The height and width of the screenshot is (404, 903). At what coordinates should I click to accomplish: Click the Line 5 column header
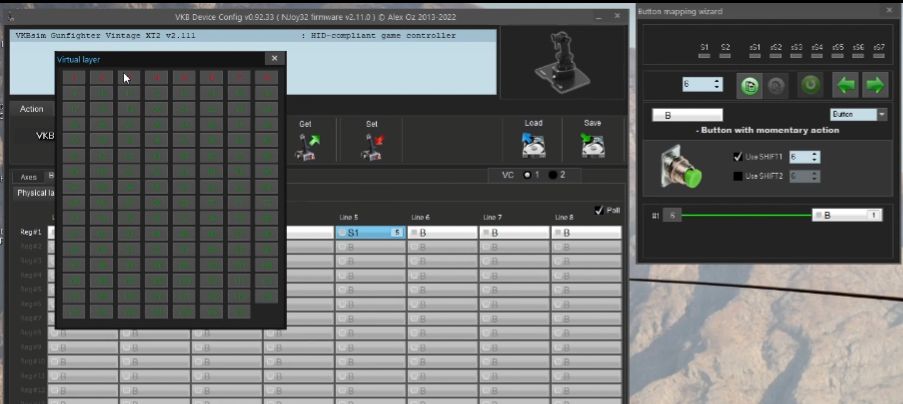tap(348, 217)
